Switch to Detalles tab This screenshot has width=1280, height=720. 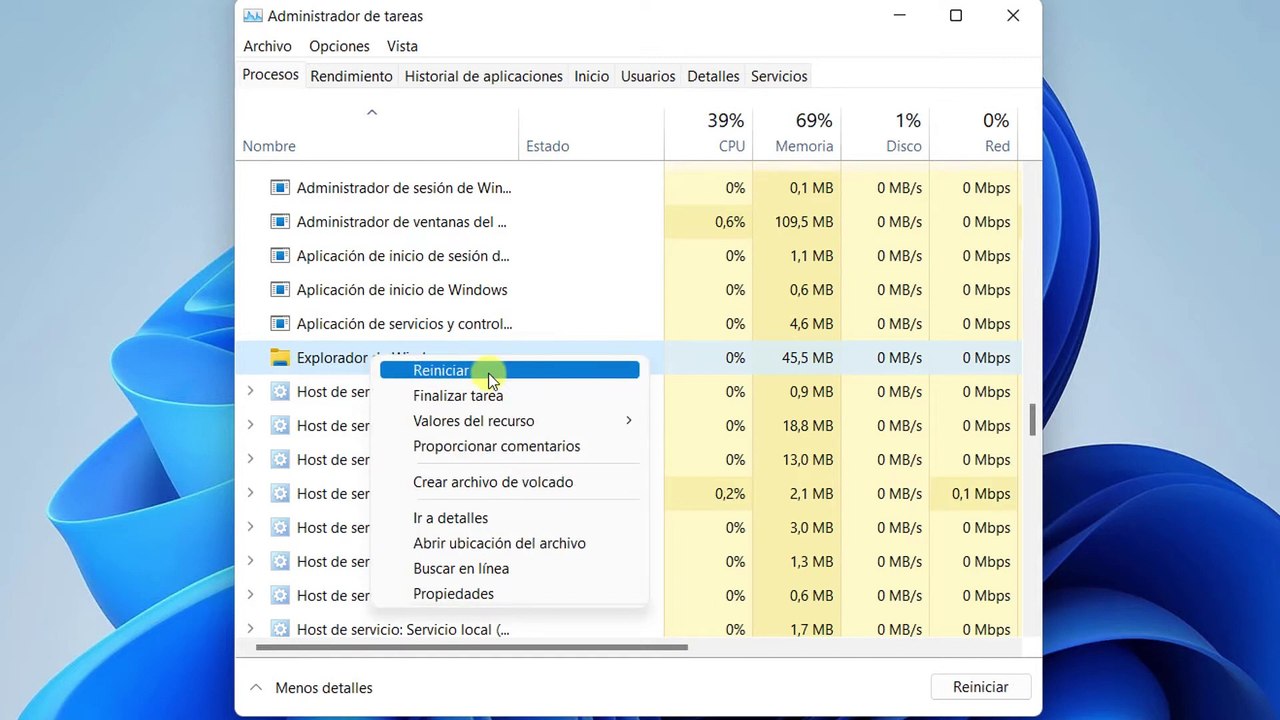713,76
